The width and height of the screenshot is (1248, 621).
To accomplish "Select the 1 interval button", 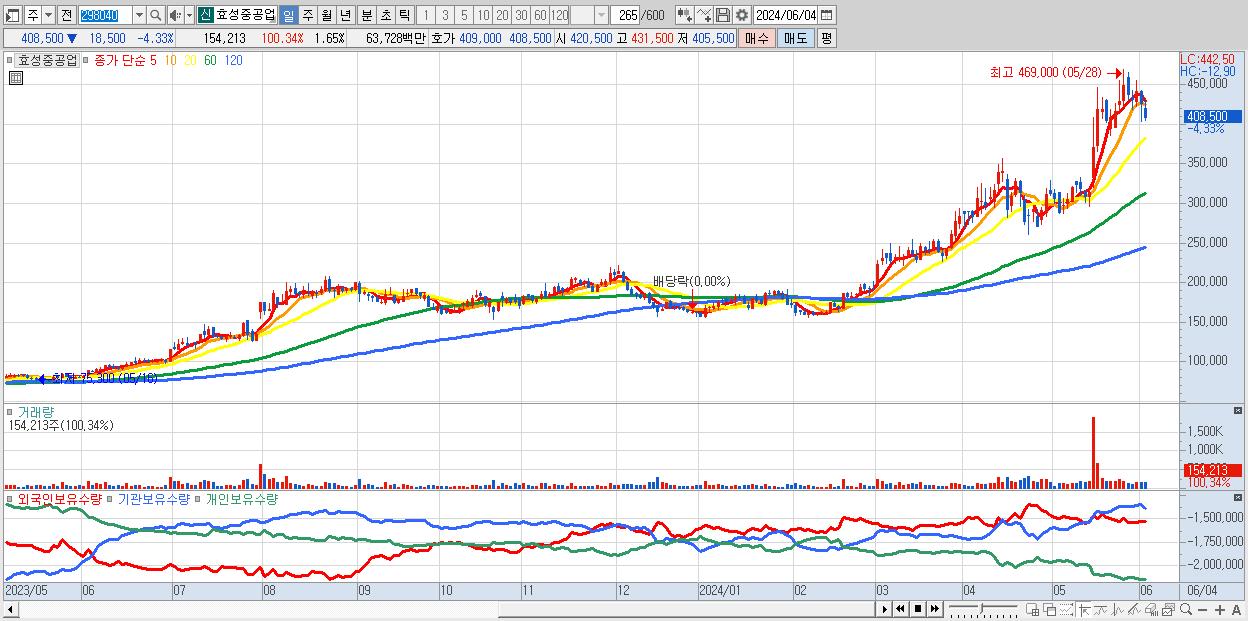I will (425, 15).
